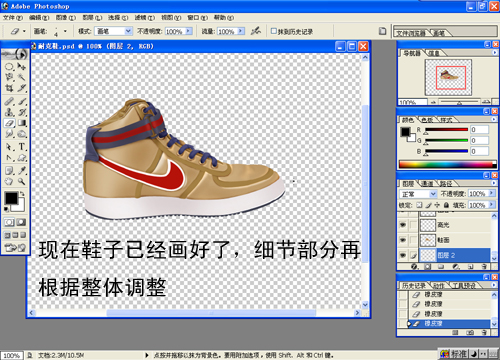Expand the opacity slider arrow in options bar
This screenshot has height=360, width=500.
point(189,31)
